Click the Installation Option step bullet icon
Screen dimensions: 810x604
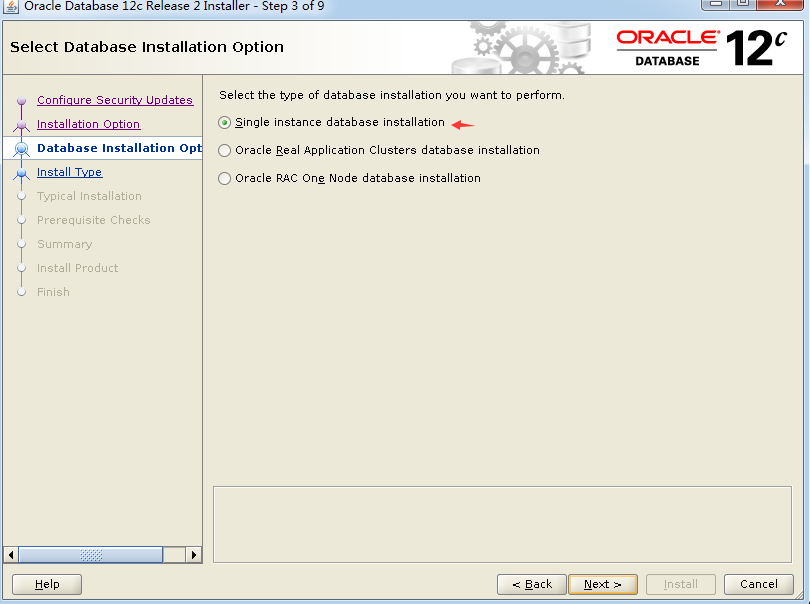[21, 125]
